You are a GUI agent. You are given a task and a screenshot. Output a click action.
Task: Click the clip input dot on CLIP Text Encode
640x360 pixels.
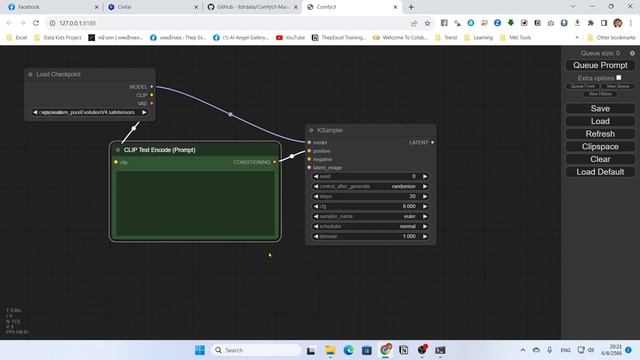pyautogui.click(x=116, y=162)
